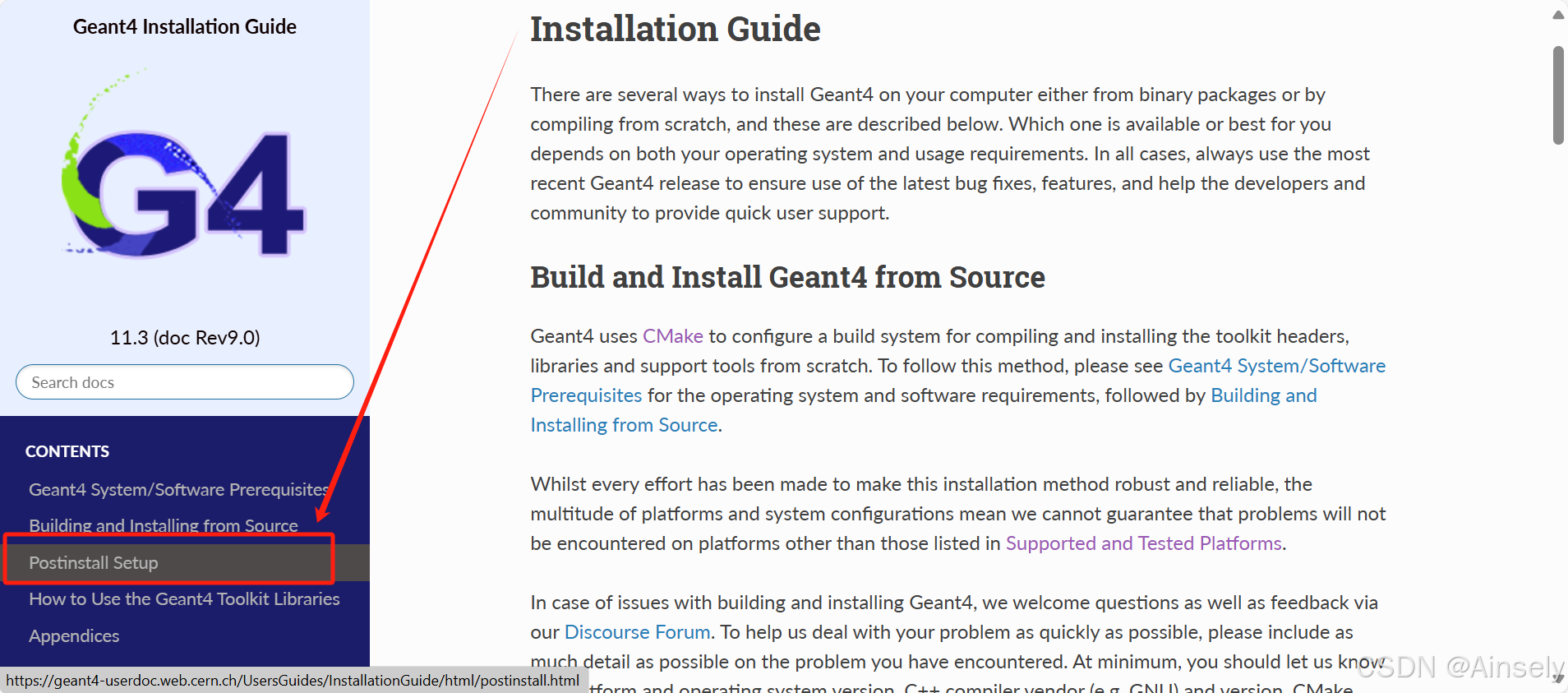Select Postinstall Setup in the contents
1568x693 pixels.
tap(94, 563)
